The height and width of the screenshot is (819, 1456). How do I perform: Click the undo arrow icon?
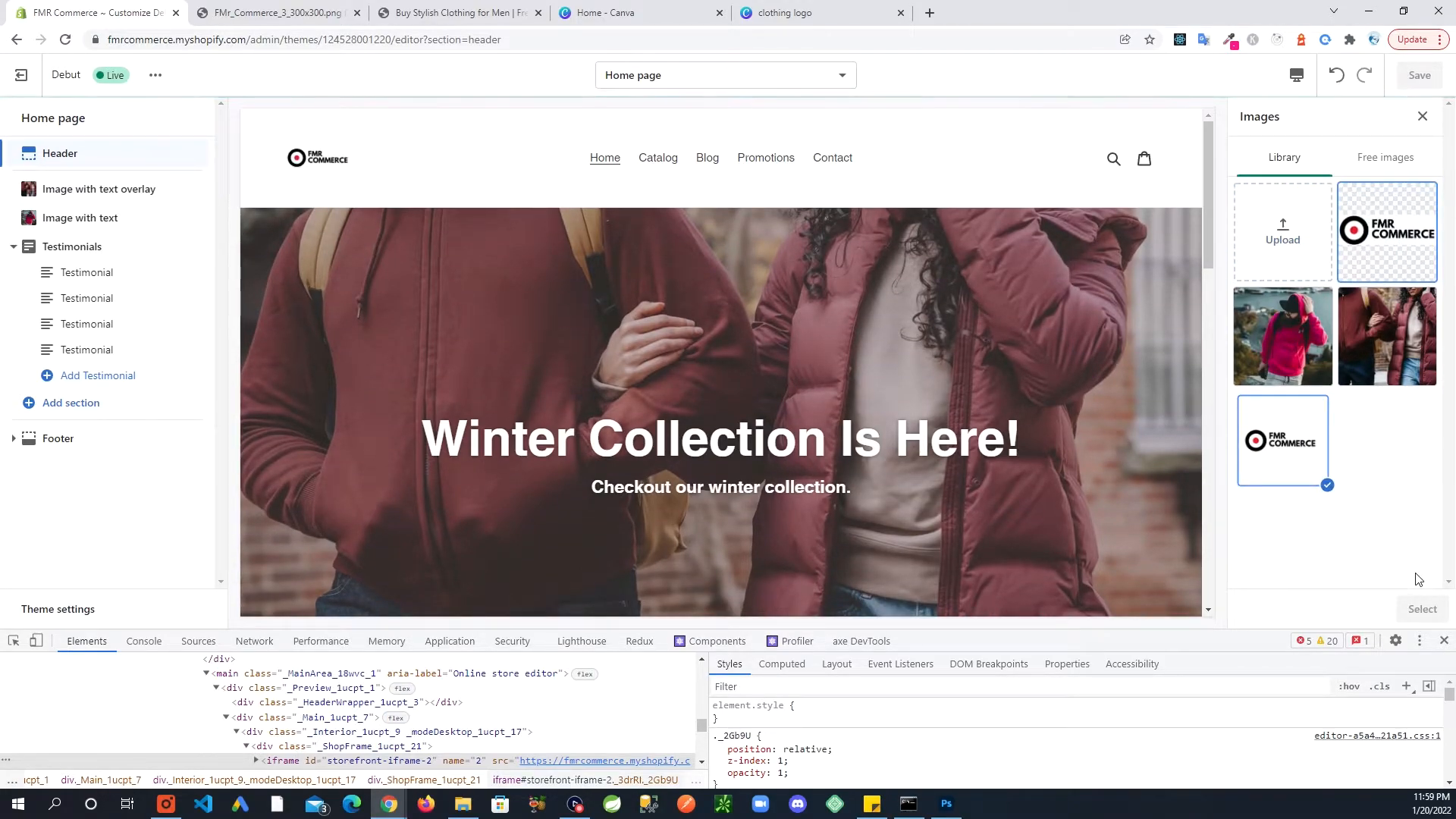click(1336, 75)
